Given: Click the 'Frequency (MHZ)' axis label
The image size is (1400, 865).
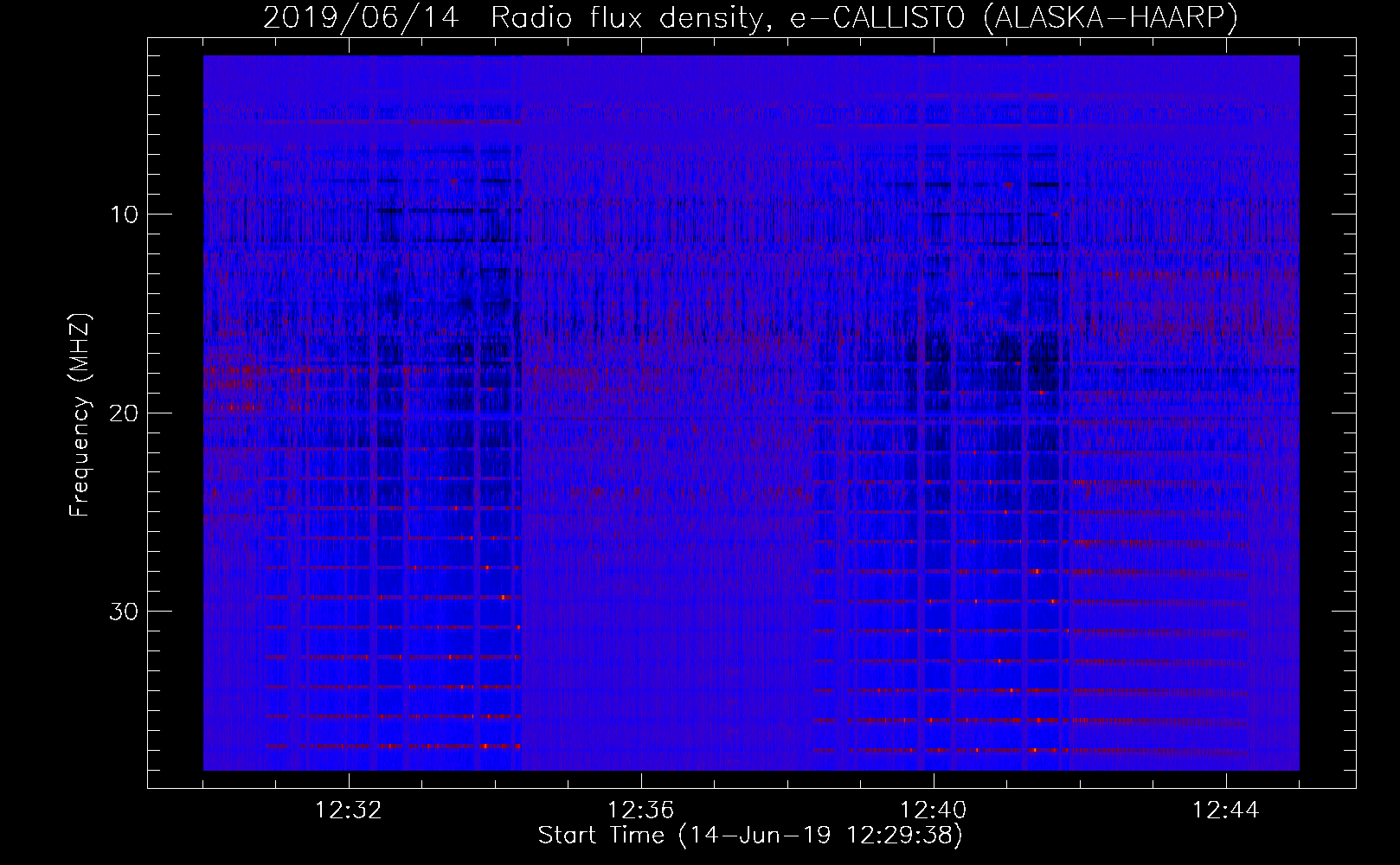Looking at the screenshot, I should (x=80, y=415).
